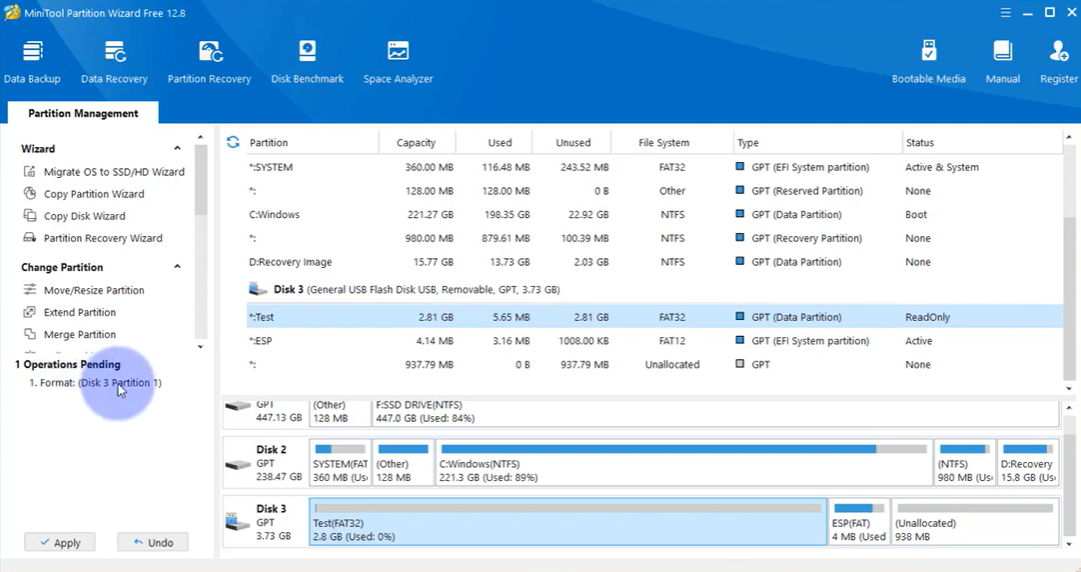The image size is (1081, 572).
Task: Switch to the Partition Management tab
Action: pyautogui.click(x=83, y=114)
